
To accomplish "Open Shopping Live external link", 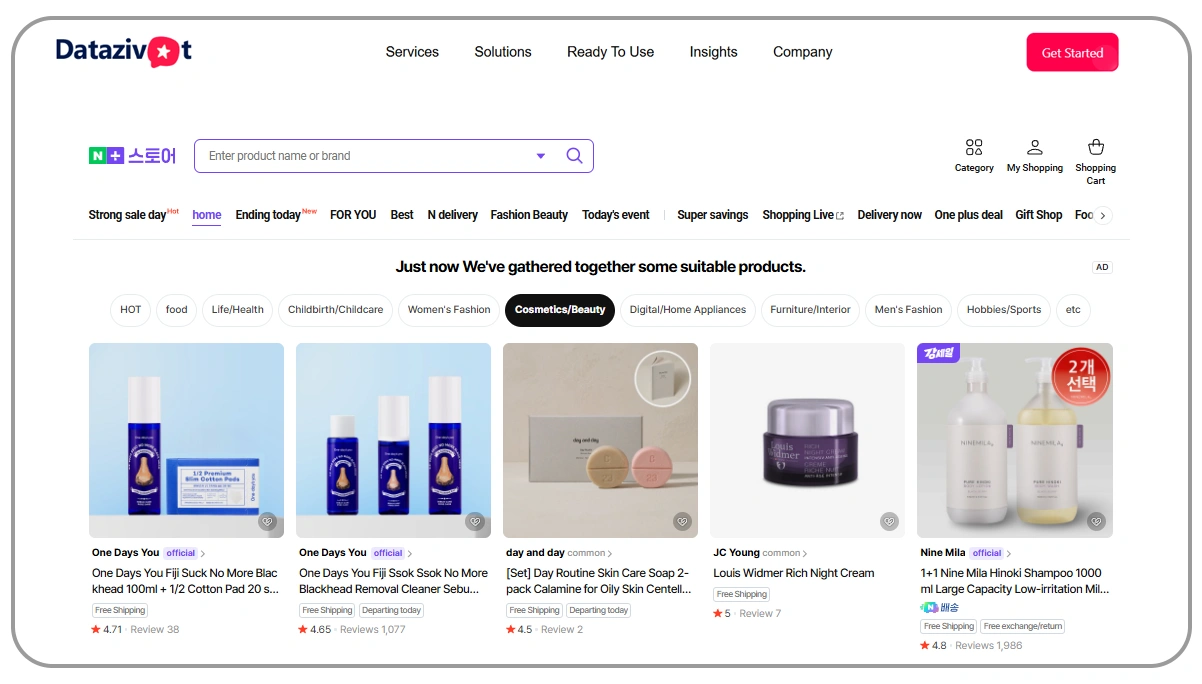I will 803,215.
